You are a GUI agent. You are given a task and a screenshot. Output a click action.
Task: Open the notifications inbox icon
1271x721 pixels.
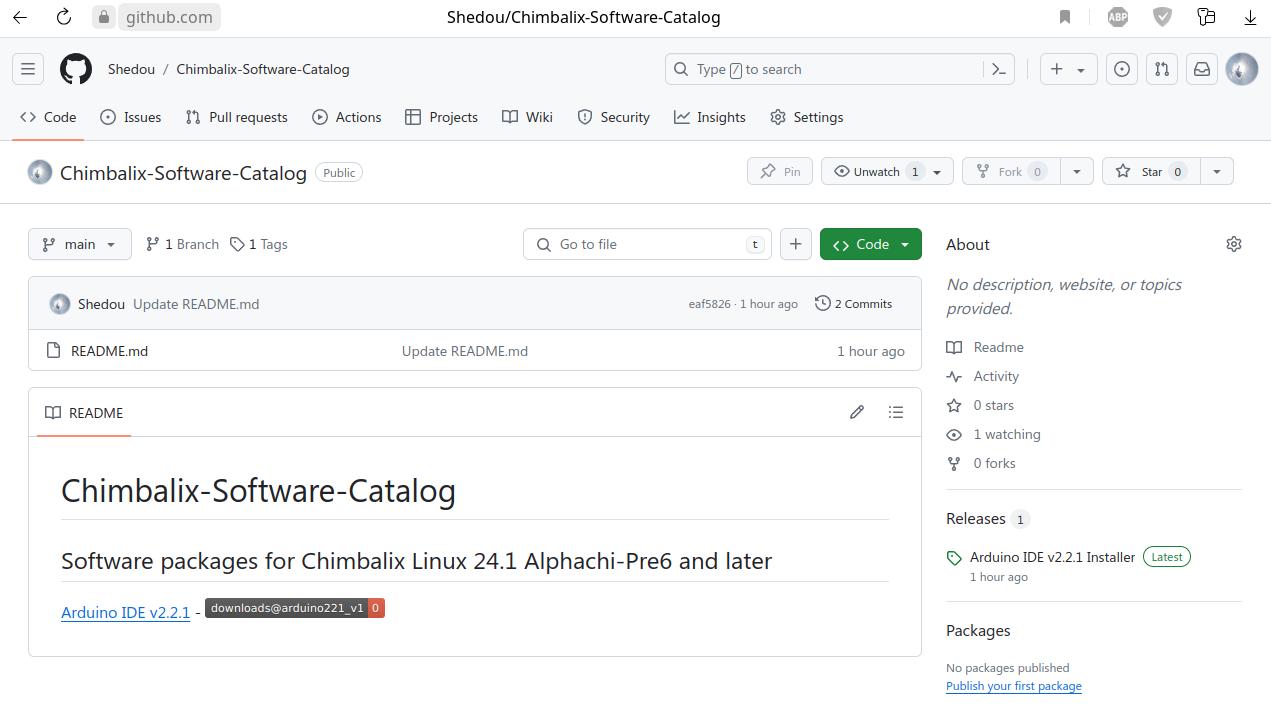tap(1202, 69)
